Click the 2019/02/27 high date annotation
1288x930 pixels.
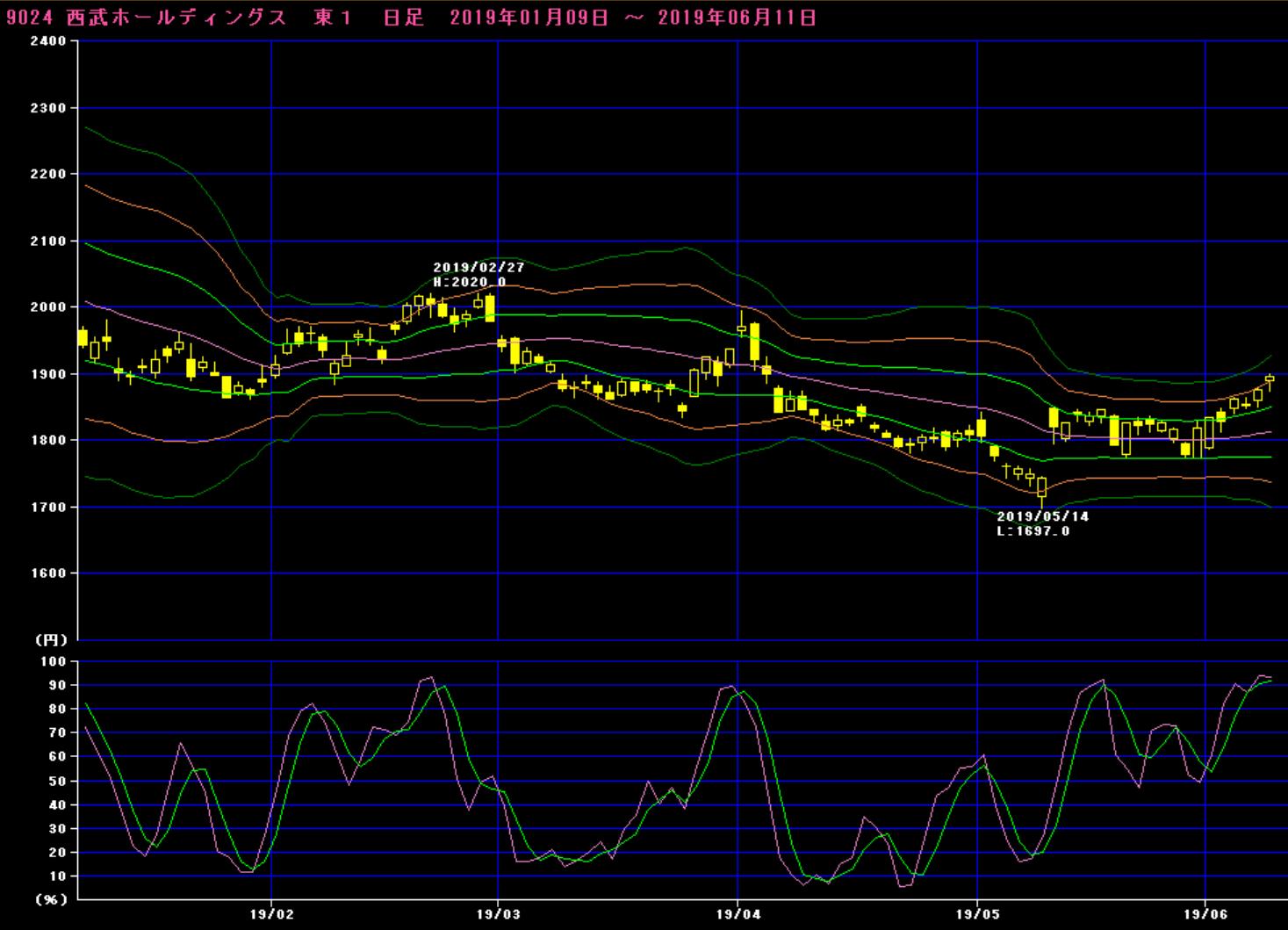click(479, 267)
